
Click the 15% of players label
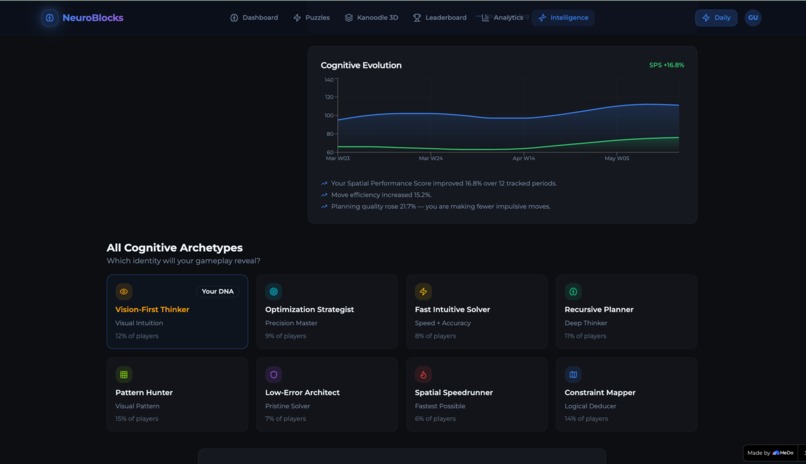(137, 419)
